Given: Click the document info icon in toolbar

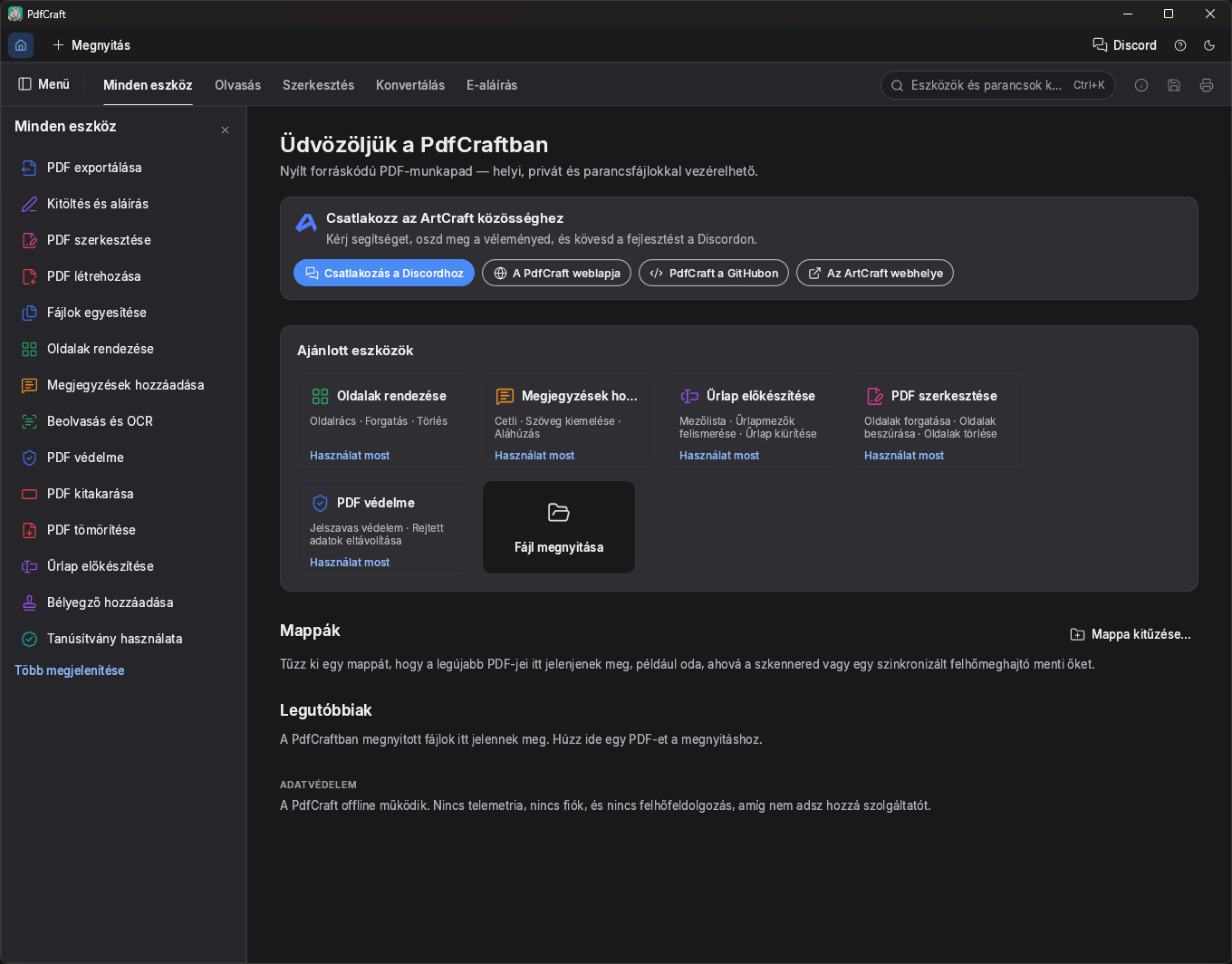Looking at the screenshot, I should [1141, 85].
